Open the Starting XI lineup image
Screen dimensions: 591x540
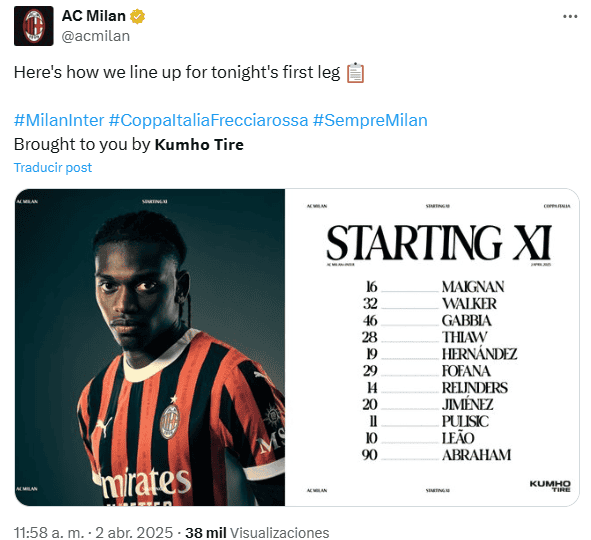click(432, 347)
